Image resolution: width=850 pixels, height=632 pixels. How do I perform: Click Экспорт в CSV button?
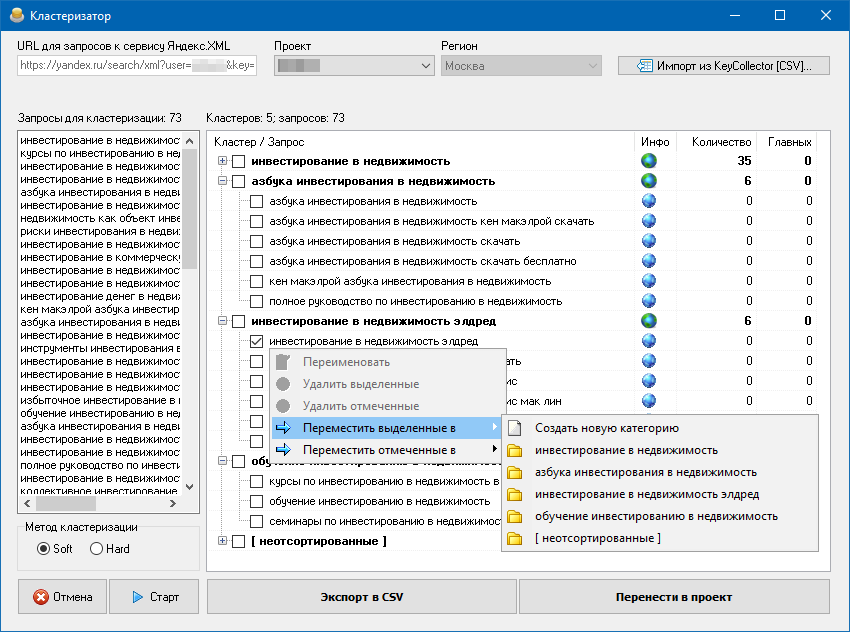(362, 597)
